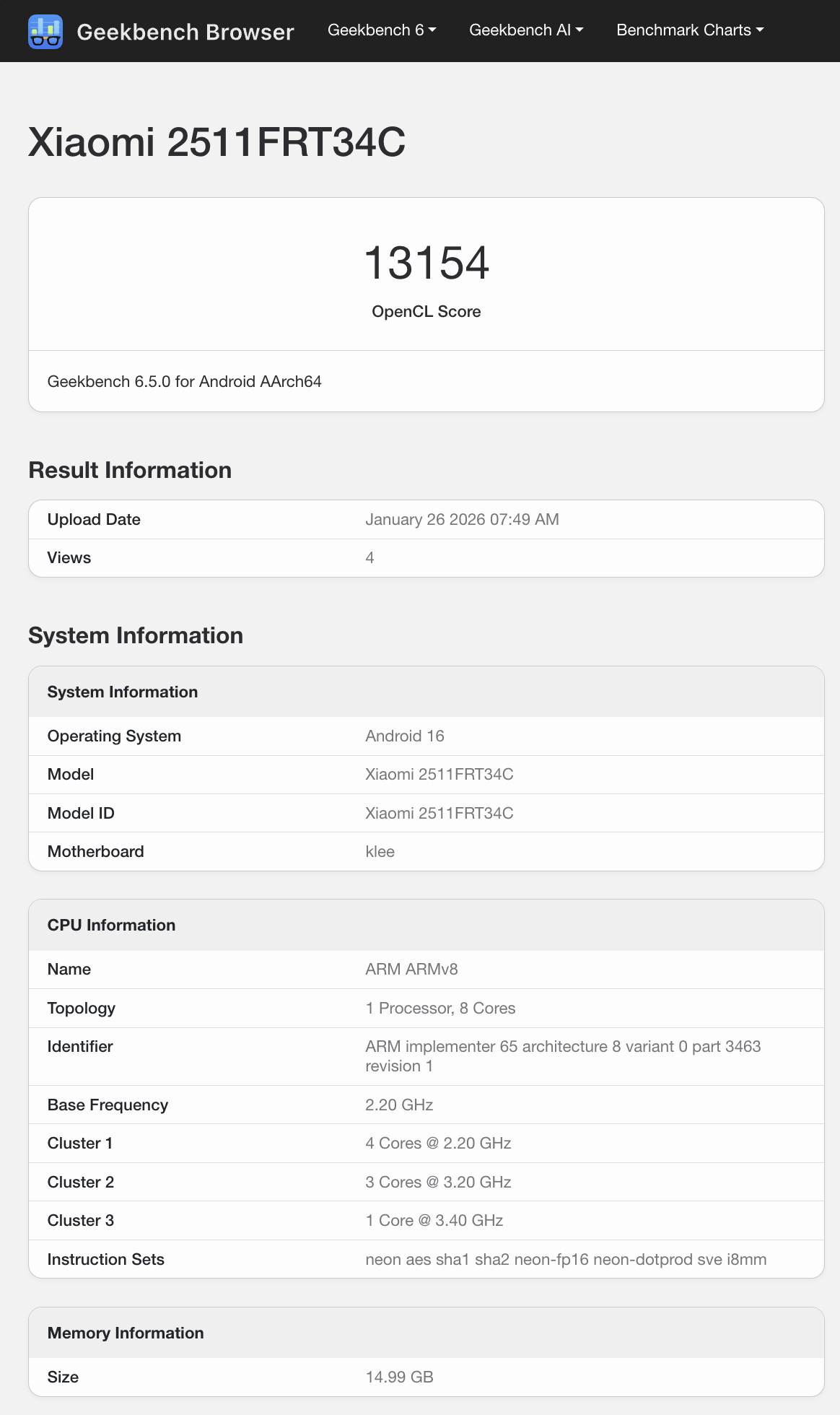
Task: Click the Geekbench 6.5.0 for Android version text
Action: [184, 382]
